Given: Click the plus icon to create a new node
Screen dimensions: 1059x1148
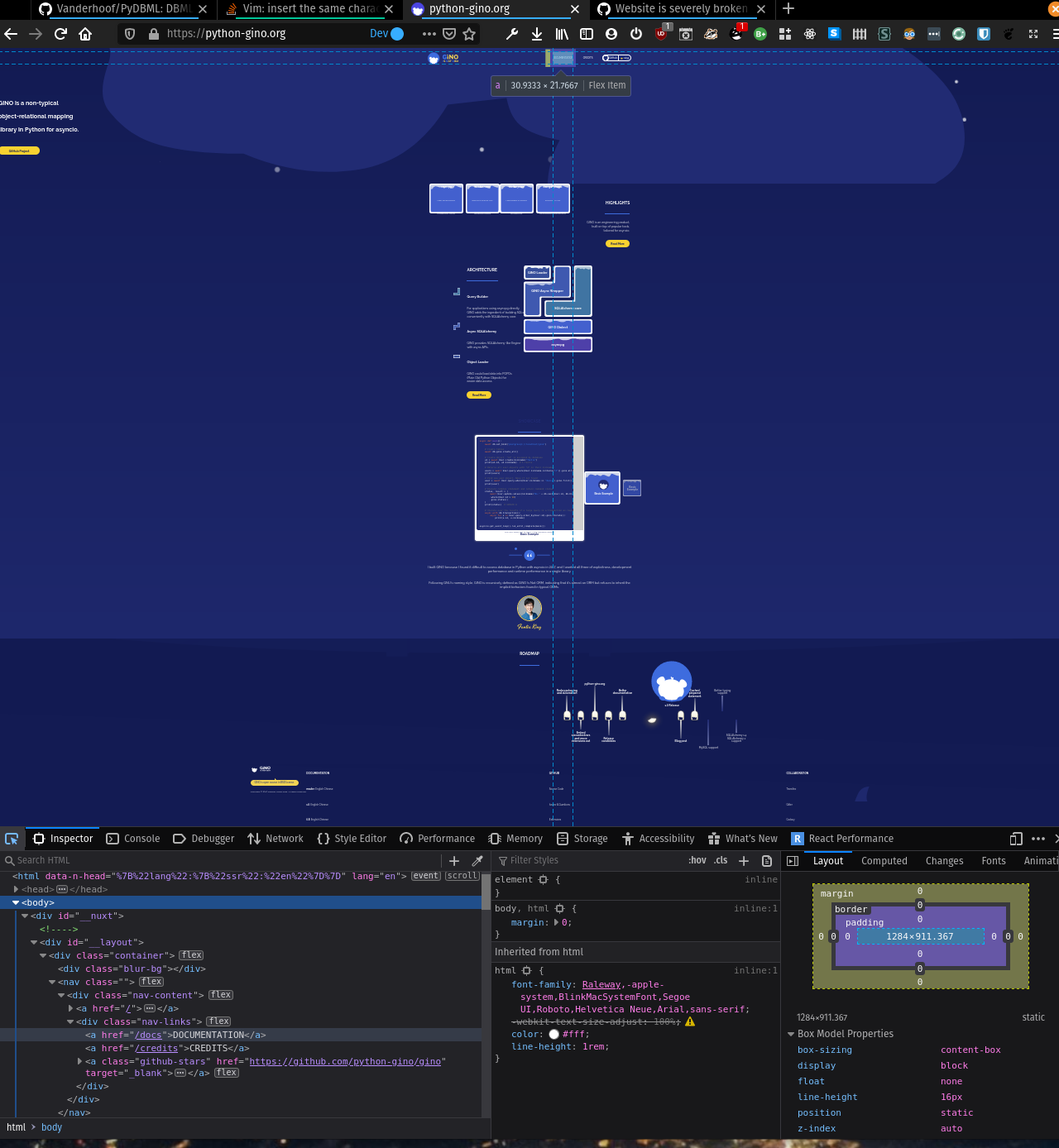Looking at the screenshot, I should coord(454,861).
